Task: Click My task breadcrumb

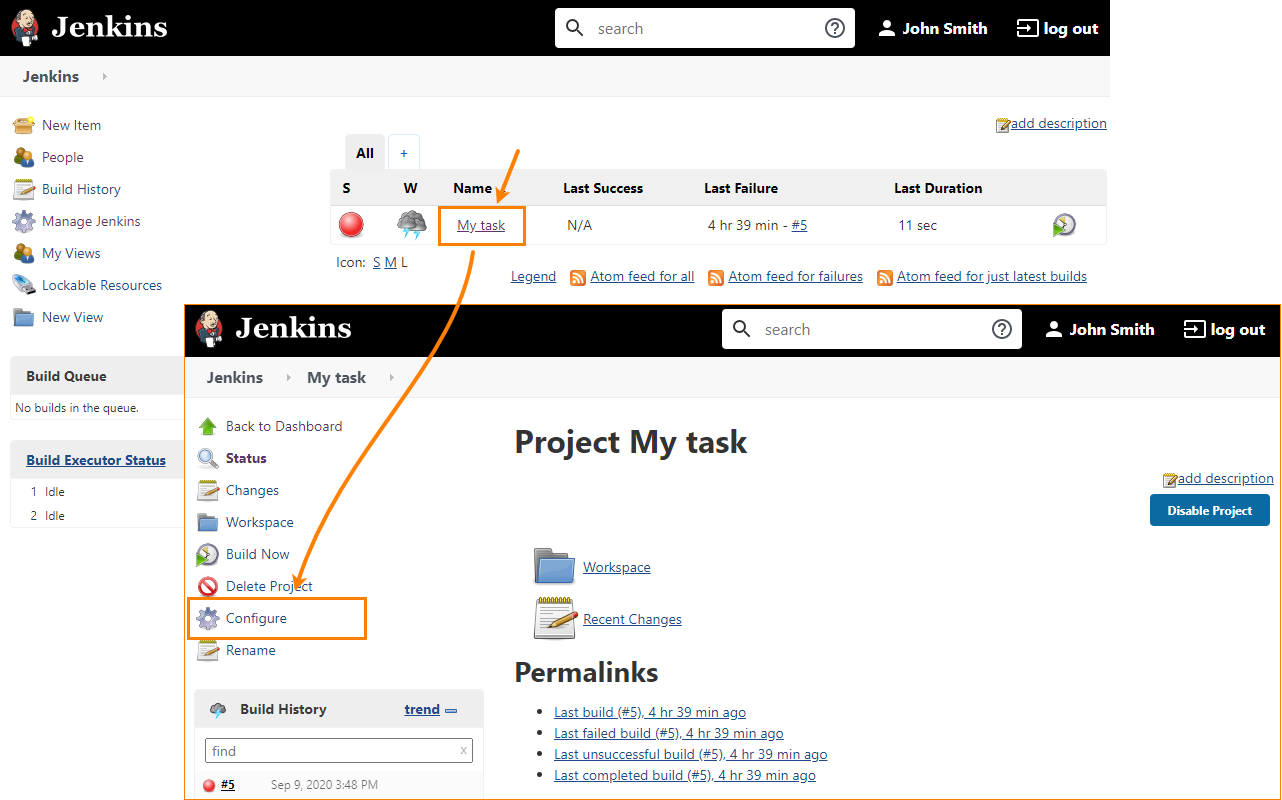Action: 336,377
